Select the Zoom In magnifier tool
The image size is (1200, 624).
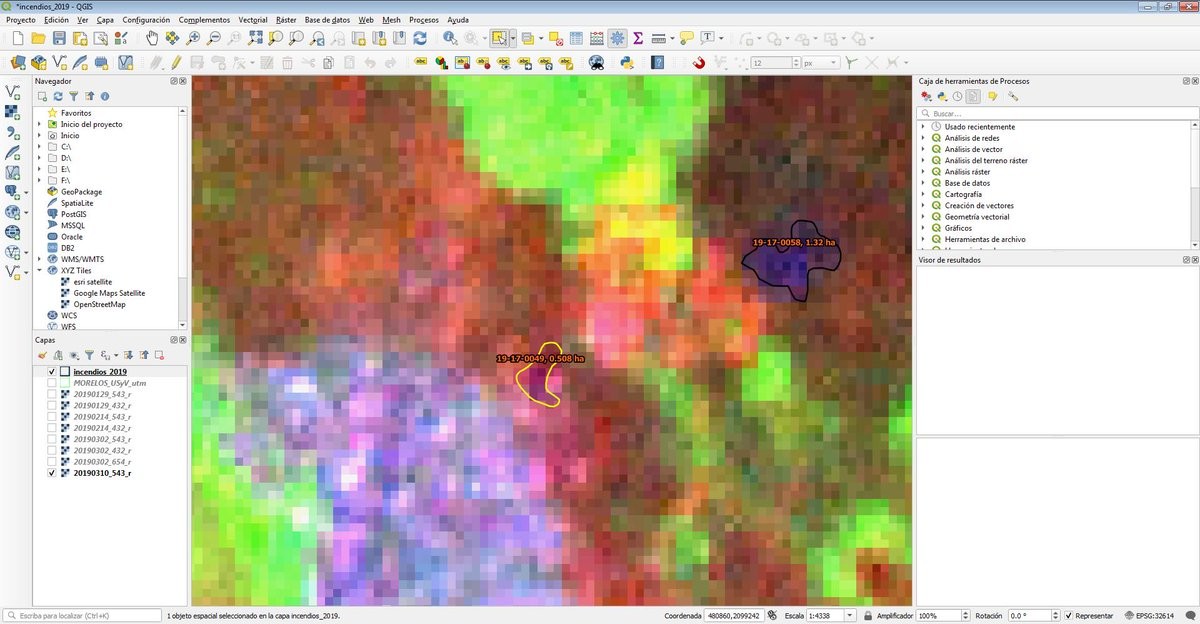tap(193, 38)
